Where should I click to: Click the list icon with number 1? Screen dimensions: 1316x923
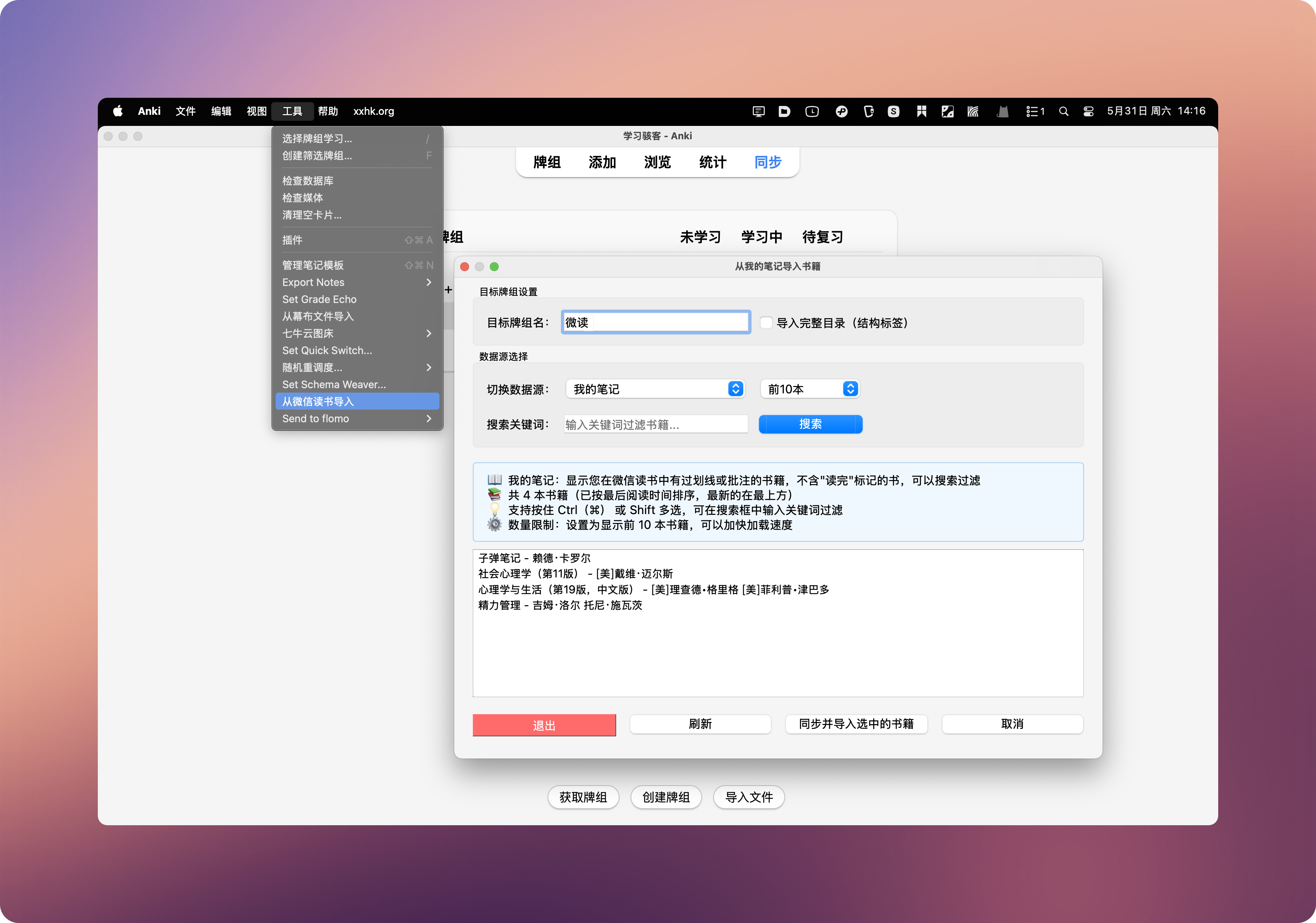coord(1034,111)
